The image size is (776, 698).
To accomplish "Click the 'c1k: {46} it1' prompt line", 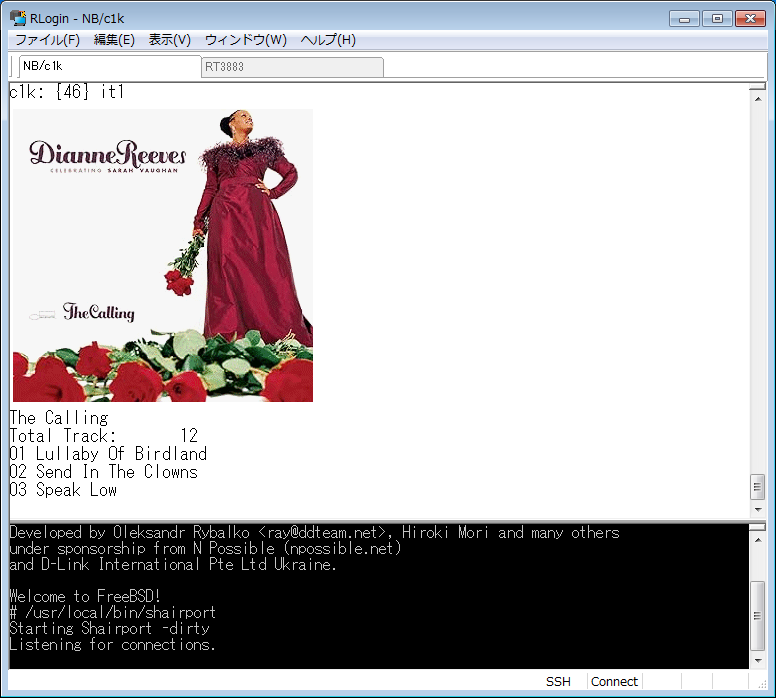I will tap(67, 92).
